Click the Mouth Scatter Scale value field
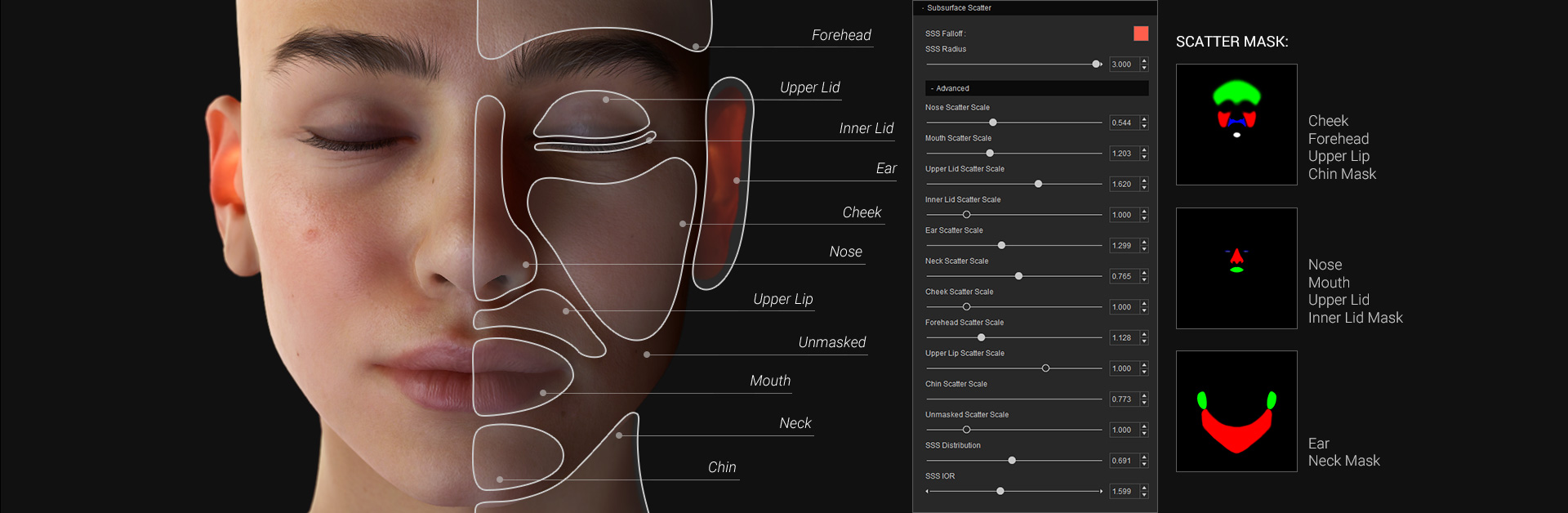This screenshot has width=1568, height=513. pyautogui.click(x=1124, y=154)
